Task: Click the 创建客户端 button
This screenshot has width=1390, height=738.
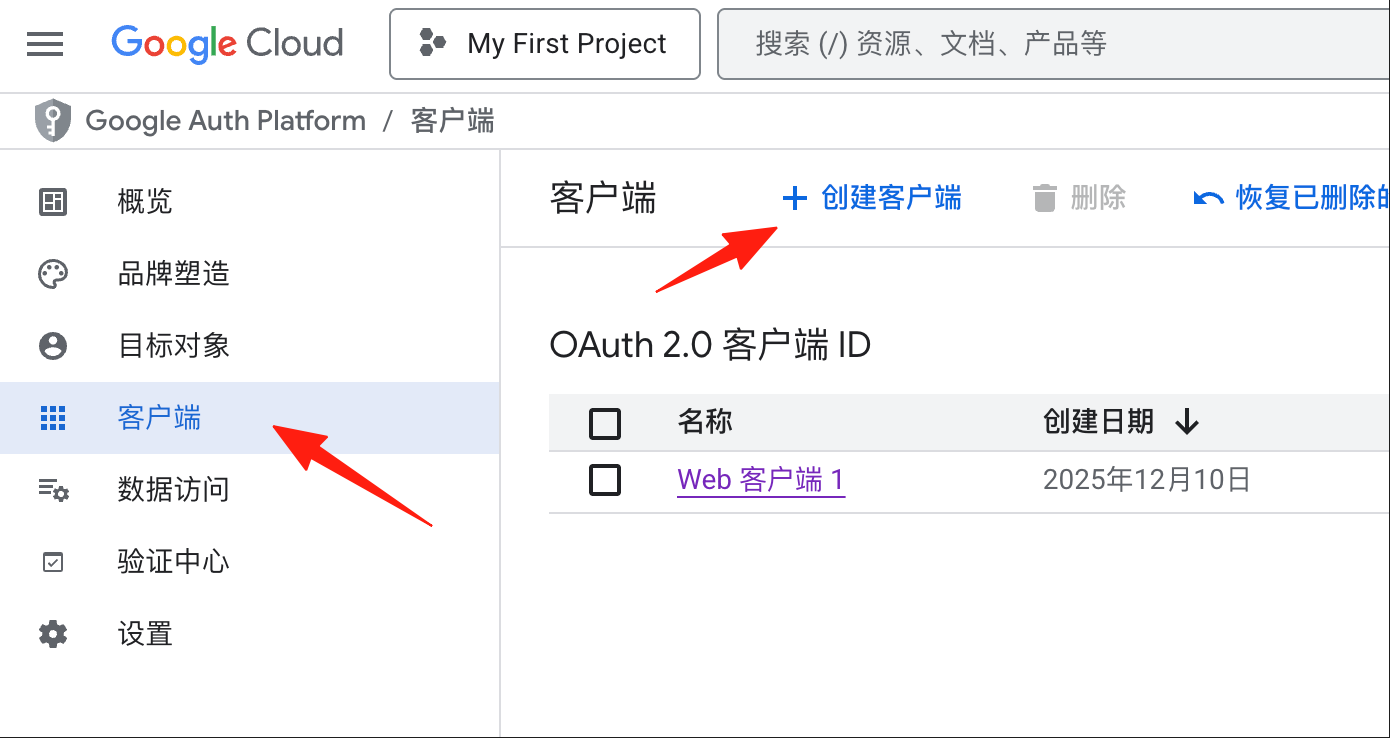Action: click(872, 198)
